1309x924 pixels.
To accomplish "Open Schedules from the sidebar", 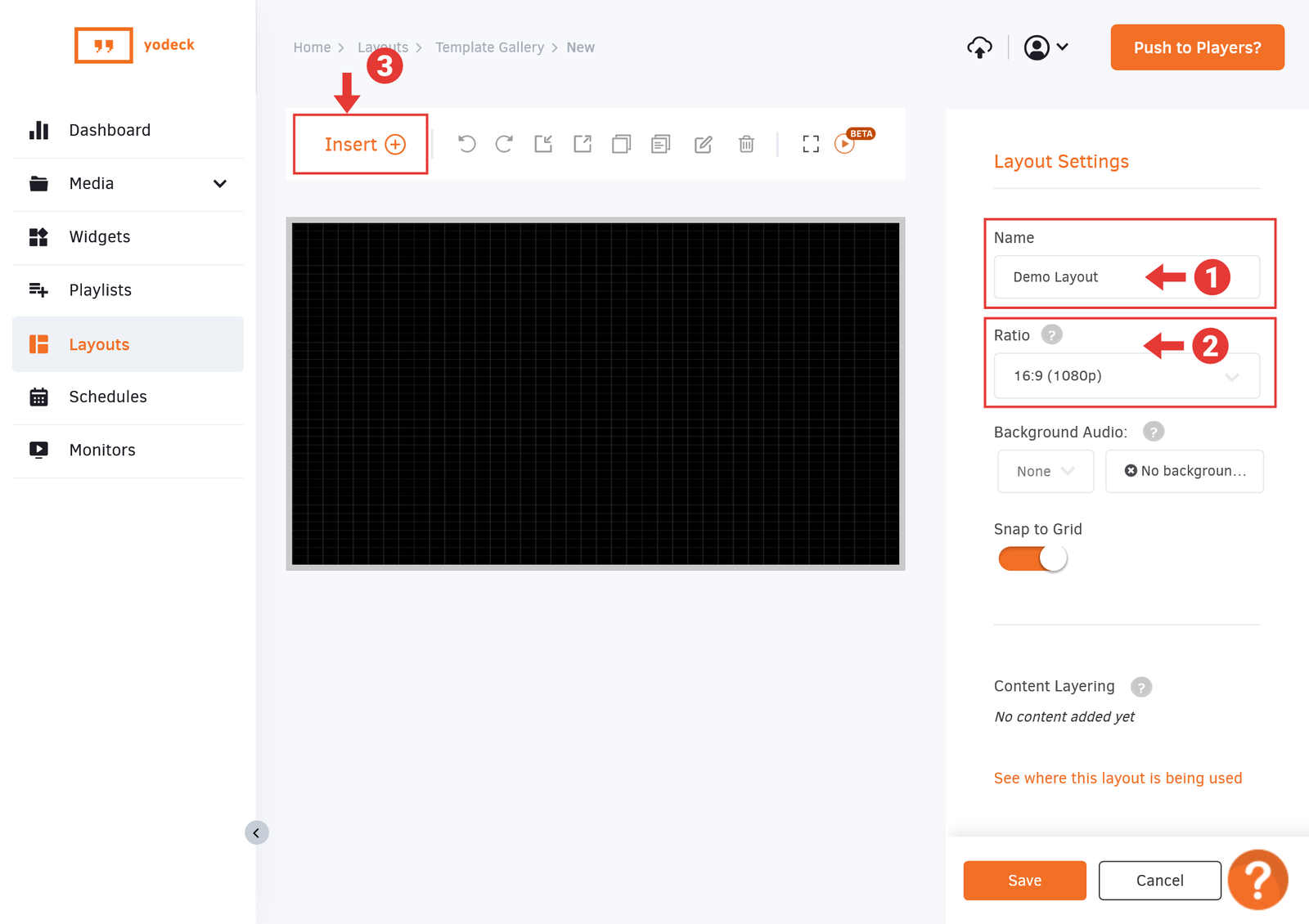I will [x=107, y=397].
